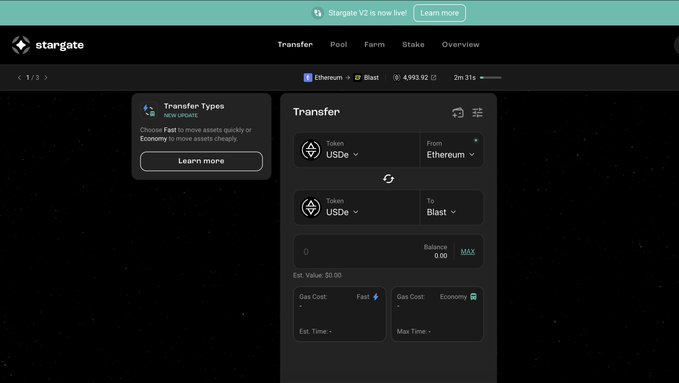
Task: Click Learn more in Transfer Types card
Action: (x=201, y=161)
